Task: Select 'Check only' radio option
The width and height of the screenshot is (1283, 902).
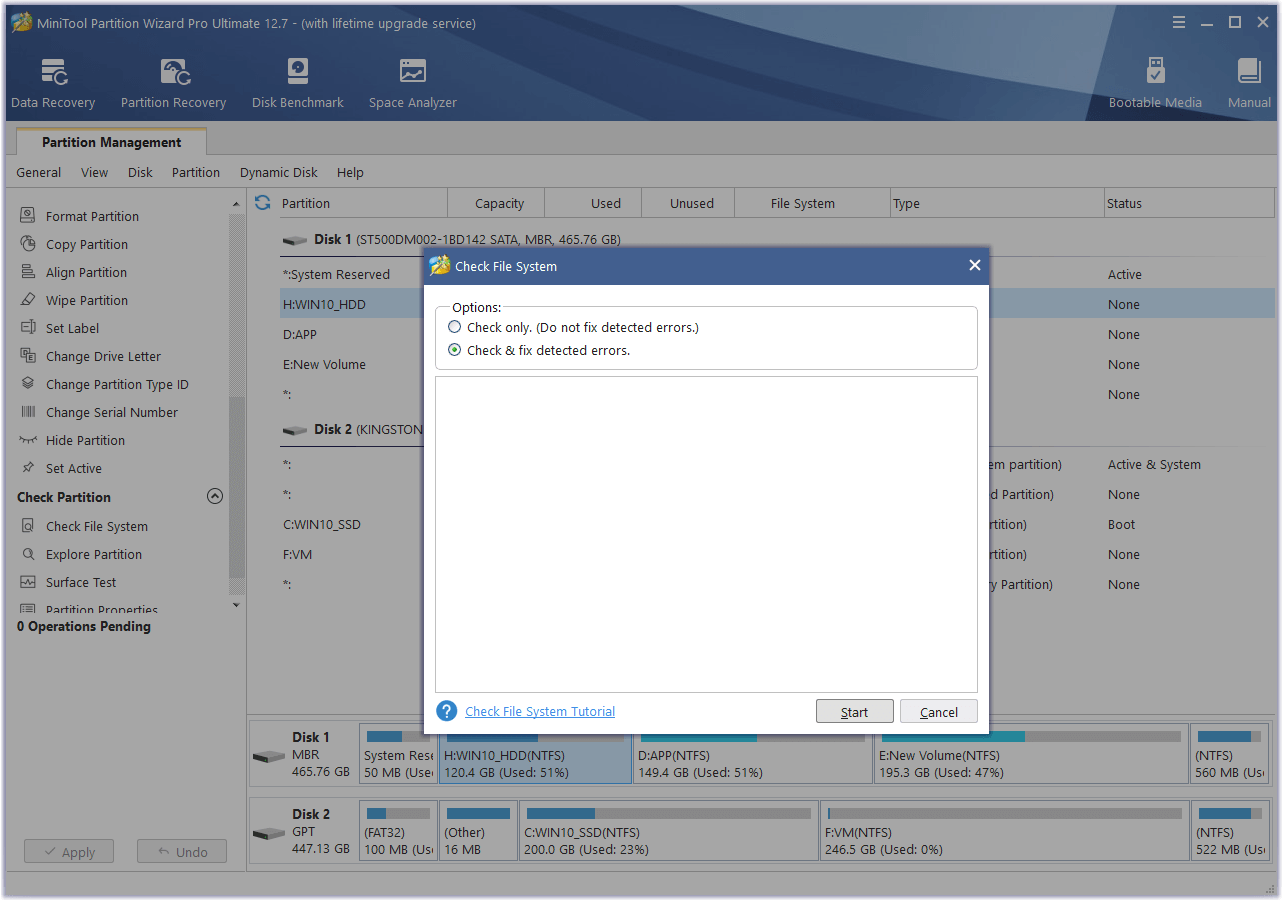Action: [455, 327]
